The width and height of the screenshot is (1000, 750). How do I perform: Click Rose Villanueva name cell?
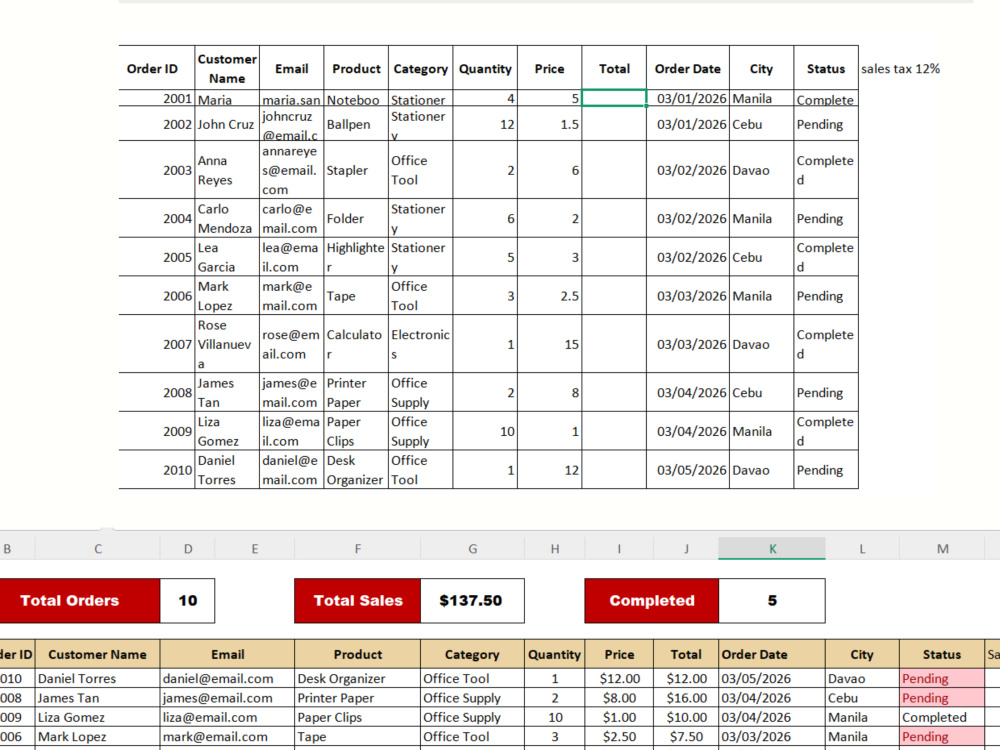coord(227,344)
